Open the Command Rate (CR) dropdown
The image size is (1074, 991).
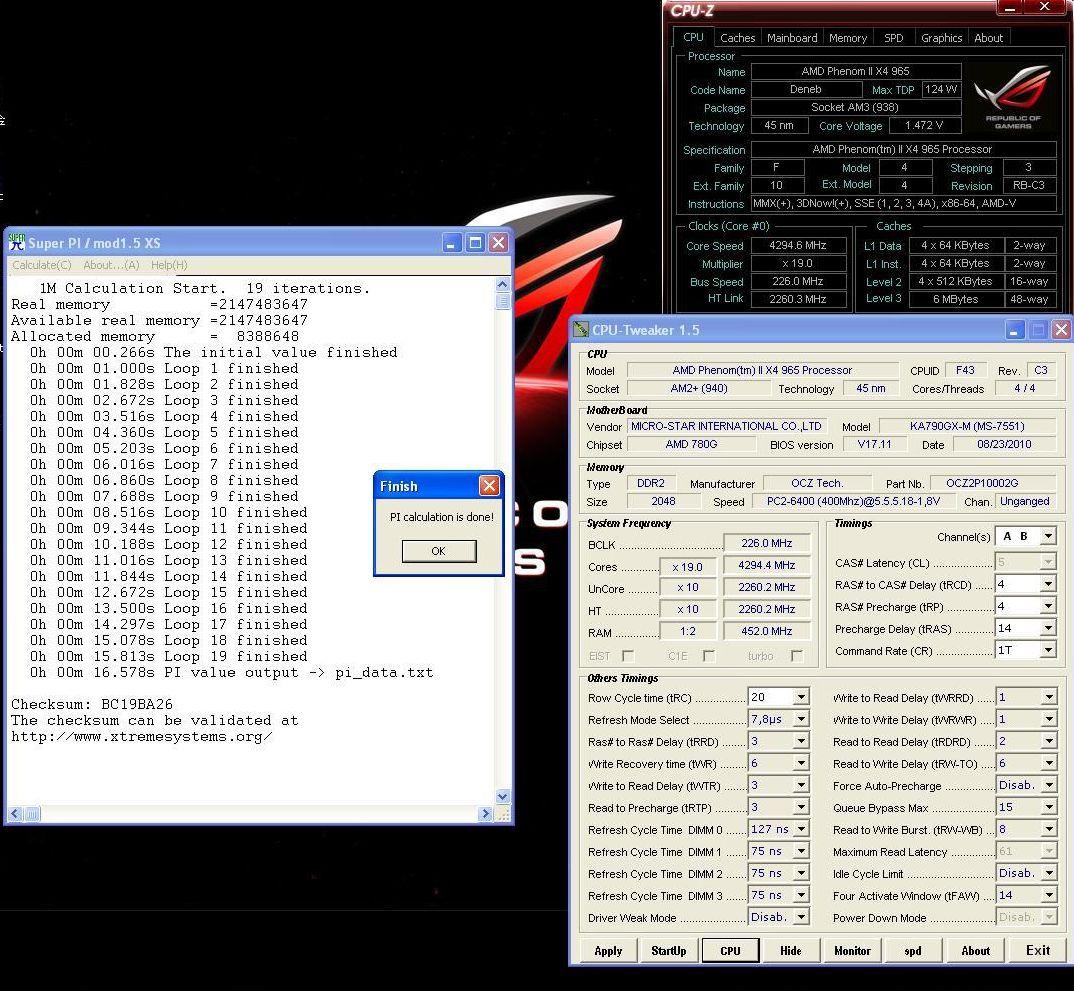point(1048,650)
